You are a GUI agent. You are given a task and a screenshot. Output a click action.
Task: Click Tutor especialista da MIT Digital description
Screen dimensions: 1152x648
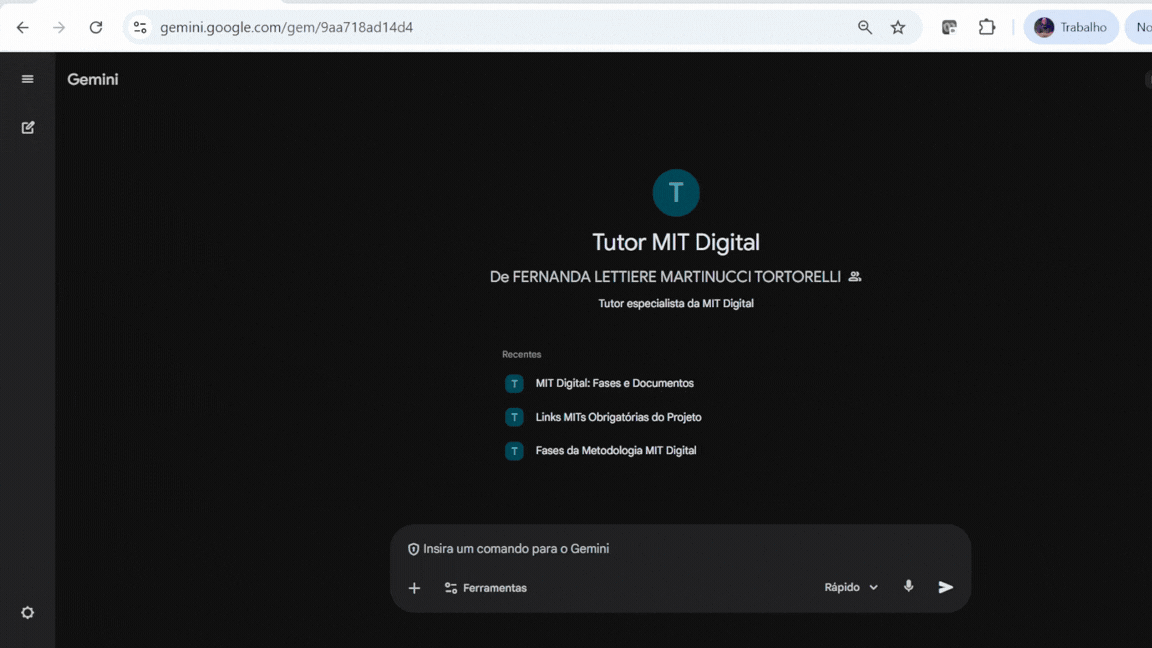coord(676,303)
